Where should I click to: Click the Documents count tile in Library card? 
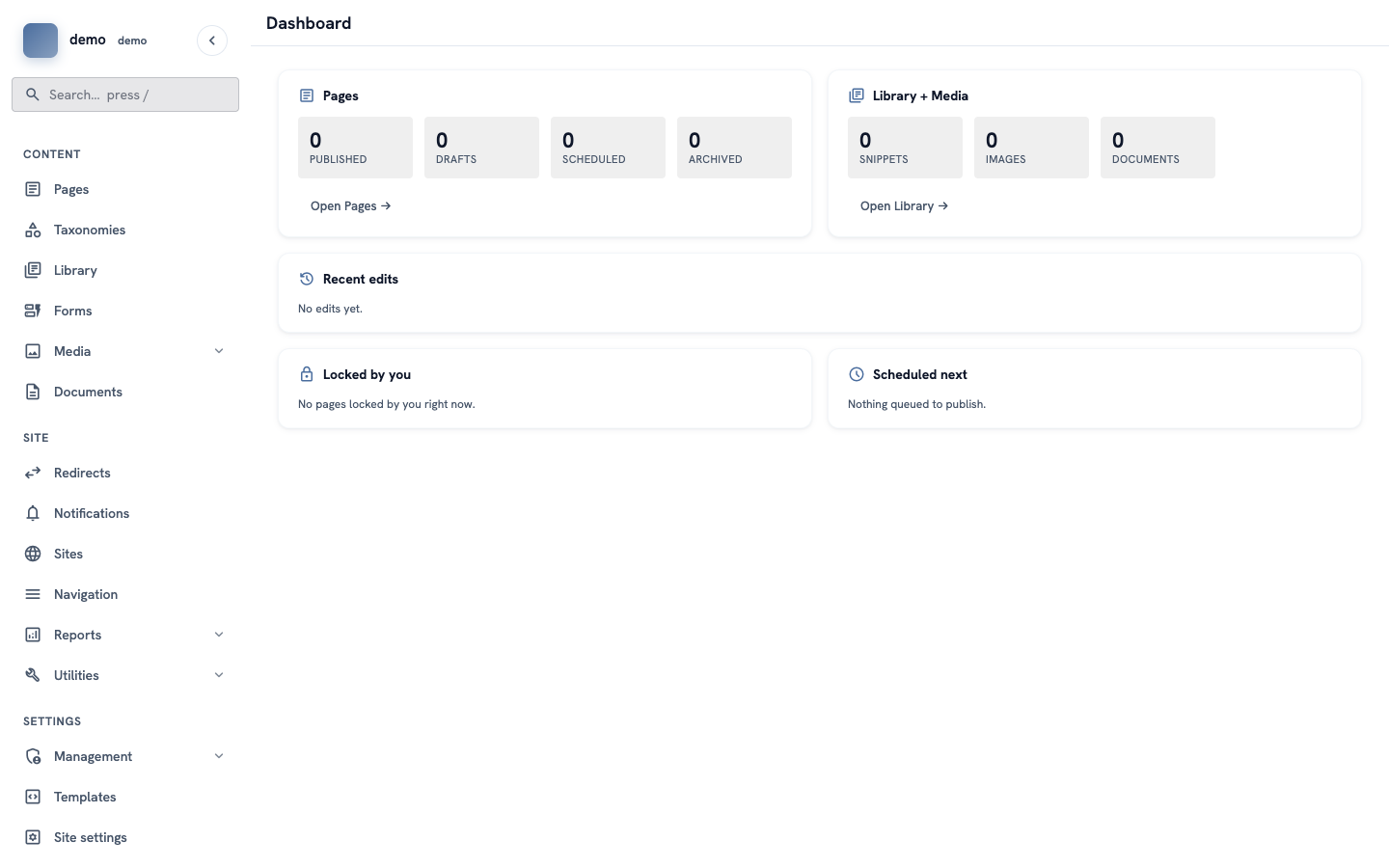[1157, 148]
